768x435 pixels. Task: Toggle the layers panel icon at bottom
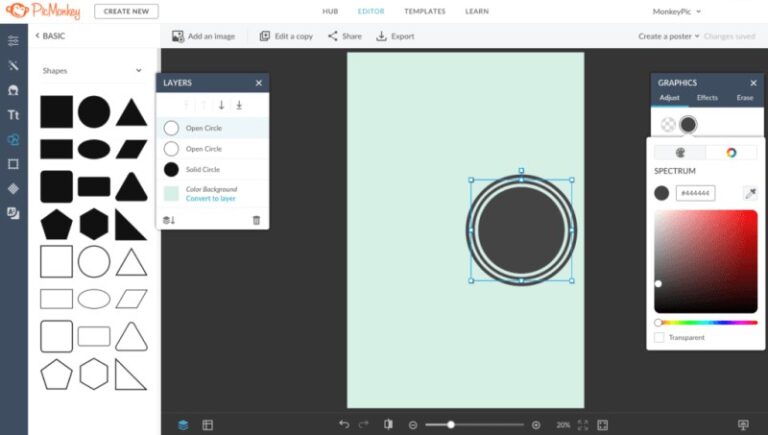point(183,425)
